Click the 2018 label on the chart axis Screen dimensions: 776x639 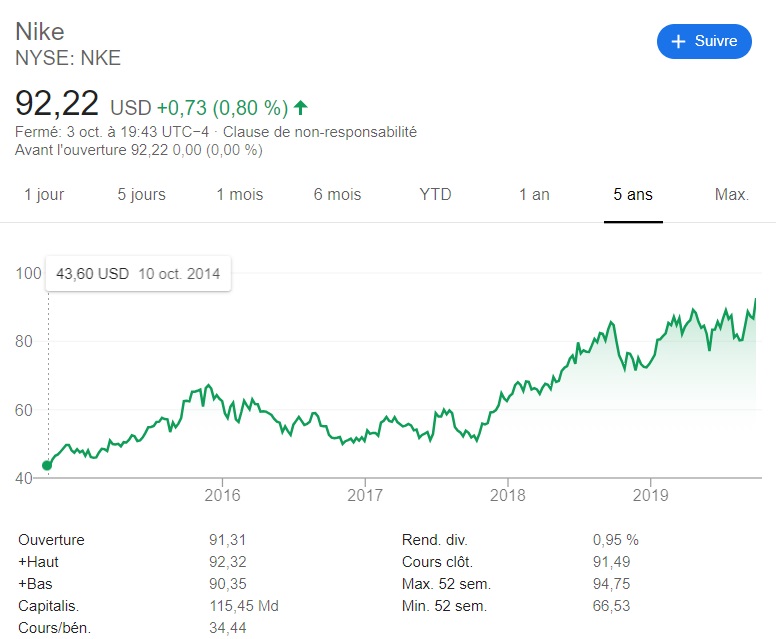click(x=508, y=494)
